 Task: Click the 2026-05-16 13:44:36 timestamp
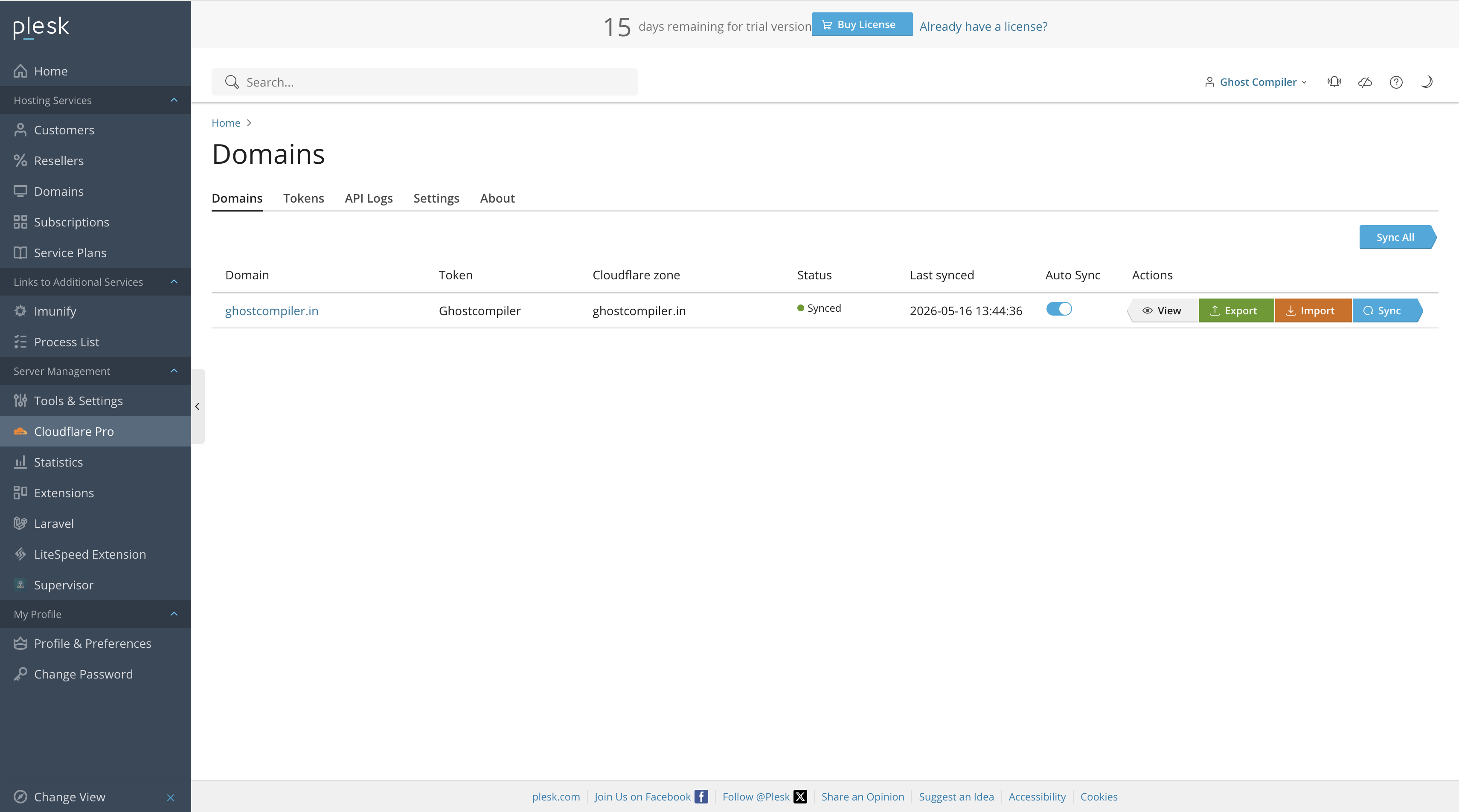[x=966, y=310]
